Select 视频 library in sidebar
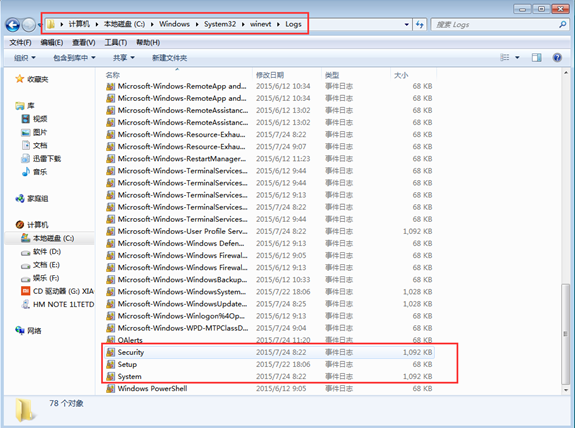This screenshot has height=428, width=576. click(34, 119)
